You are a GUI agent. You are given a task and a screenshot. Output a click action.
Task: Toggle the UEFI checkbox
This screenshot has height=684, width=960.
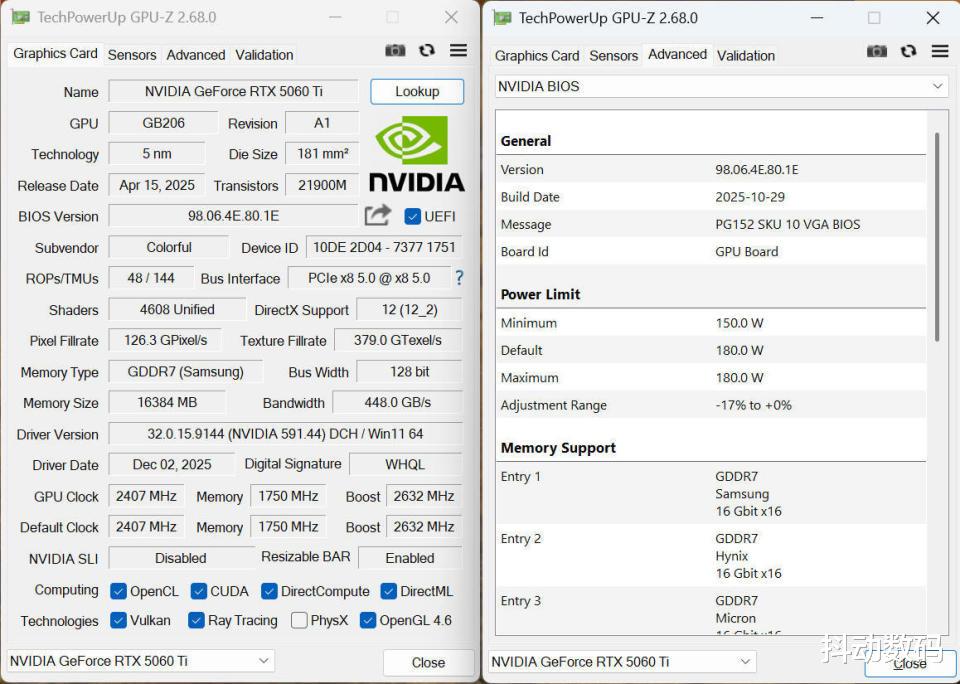point(413,216)
